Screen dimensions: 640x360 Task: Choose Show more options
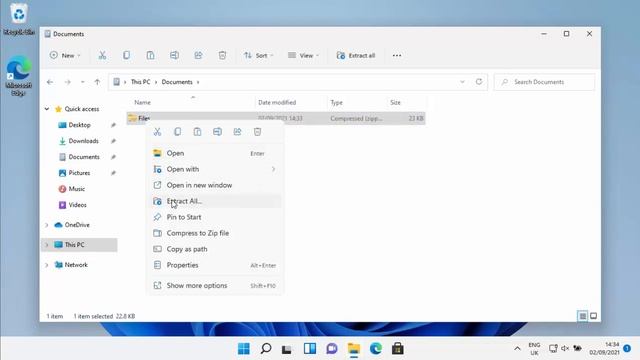pos(215,285)
